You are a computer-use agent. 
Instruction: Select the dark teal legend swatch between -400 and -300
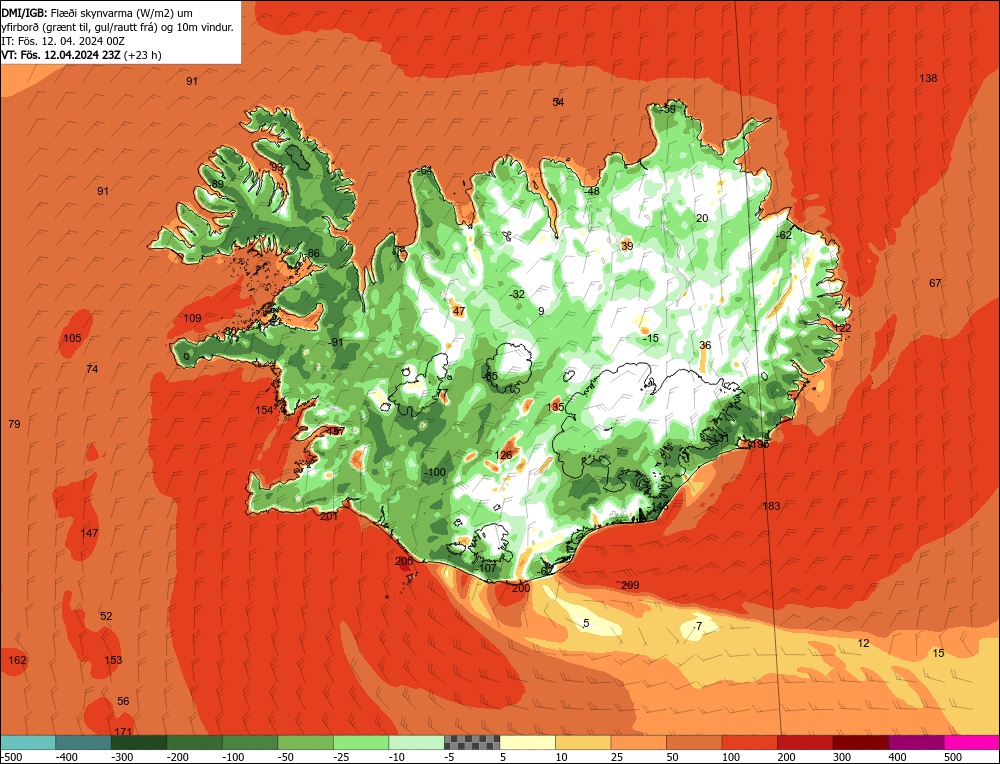[83, 742]
